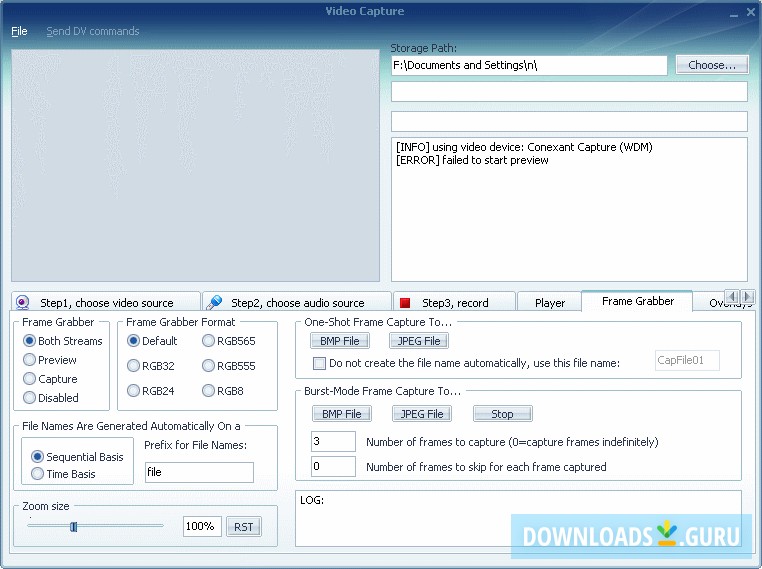The height and width of the screenshot is (569, 762).
Task: Click the number of frames to capture field
Action: (333, 441)
